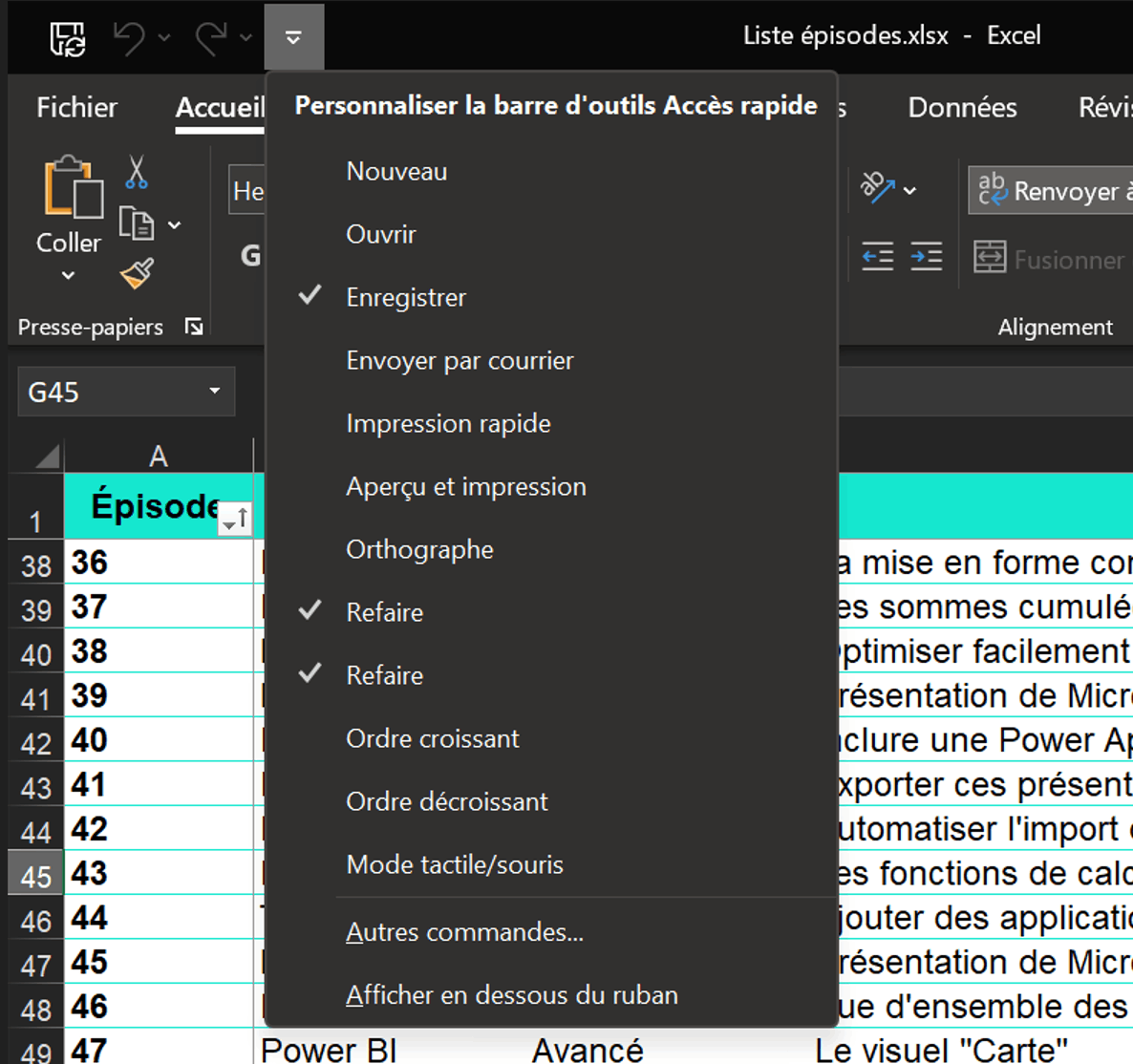The height and width of the screenshot is (1064, 1133).
Task: Switch to the Accueil tab
Action: click(x=220, y=107)
